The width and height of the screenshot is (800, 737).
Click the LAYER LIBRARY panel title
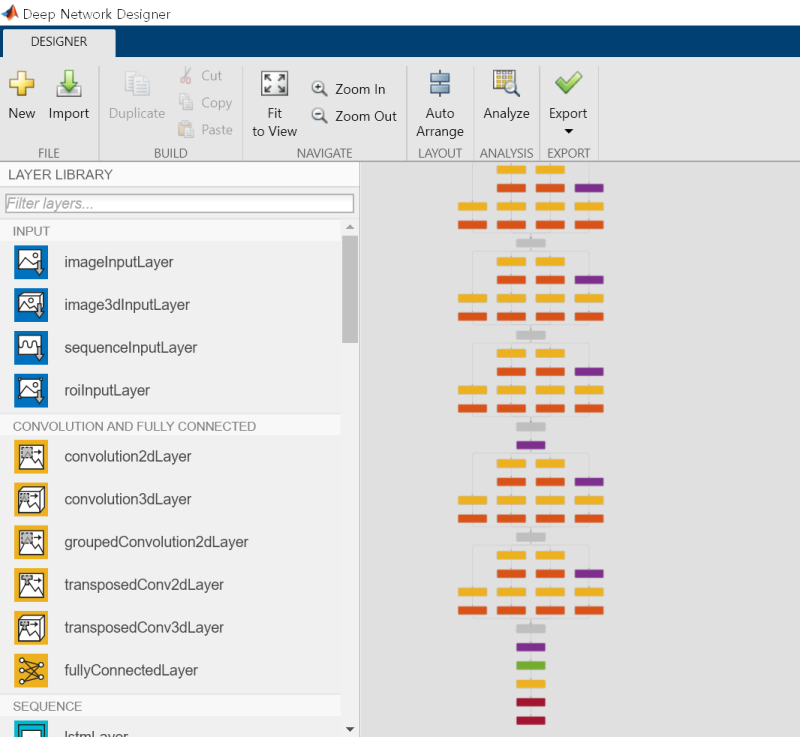tap(60, 175)
